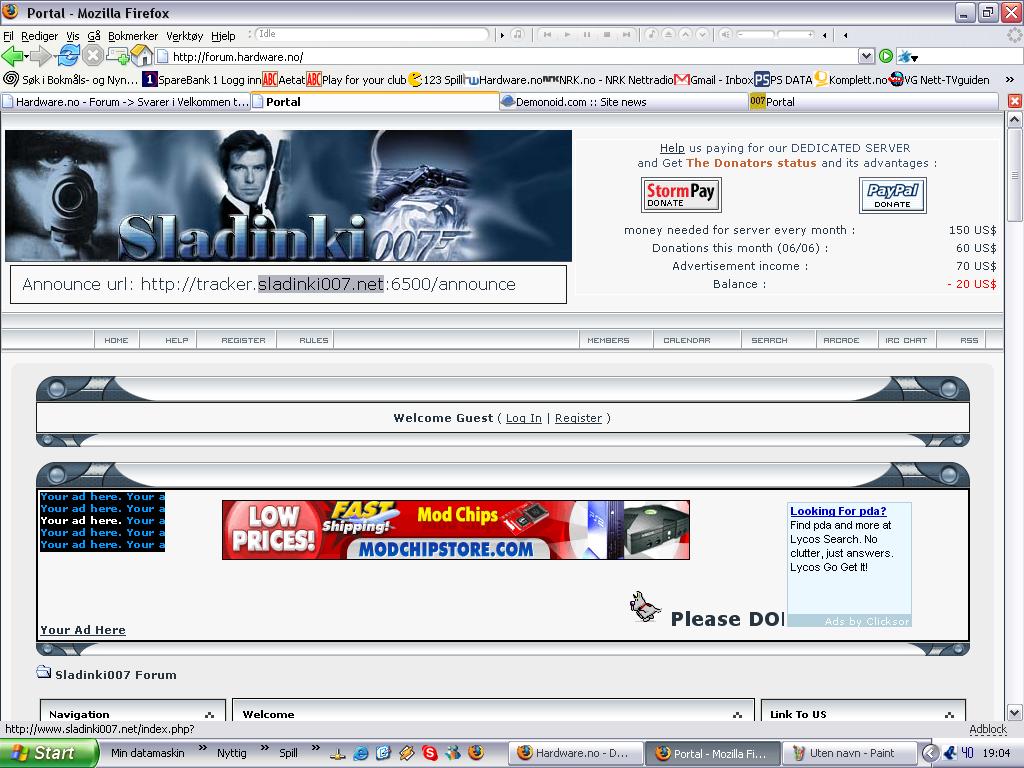Viewport: 1024px width, 768px height.
Task: Click the green Go button beside address bar
Action: (x=886, y=56)
